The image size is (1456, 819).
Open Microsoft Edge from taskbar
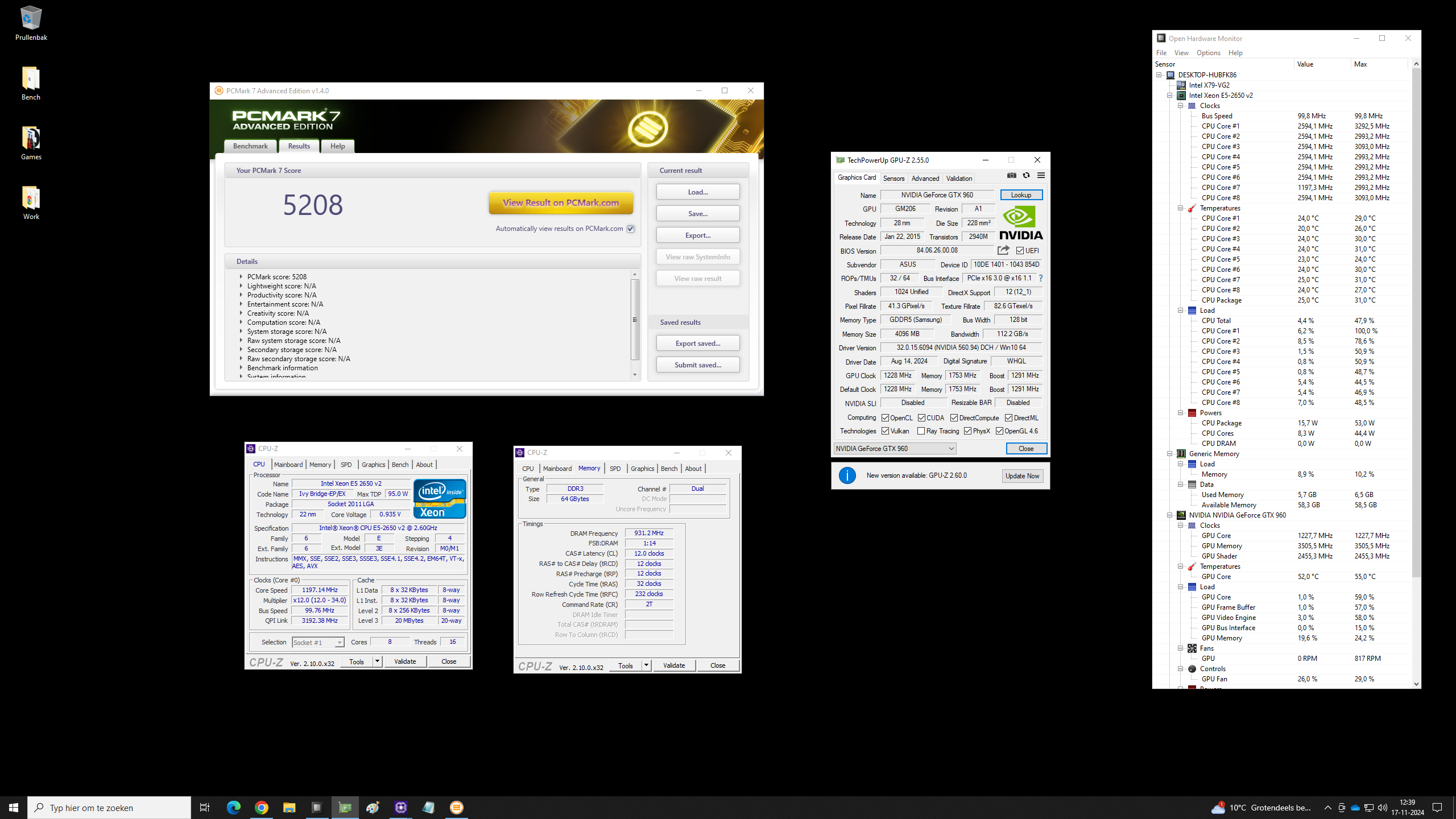(233, 808)
